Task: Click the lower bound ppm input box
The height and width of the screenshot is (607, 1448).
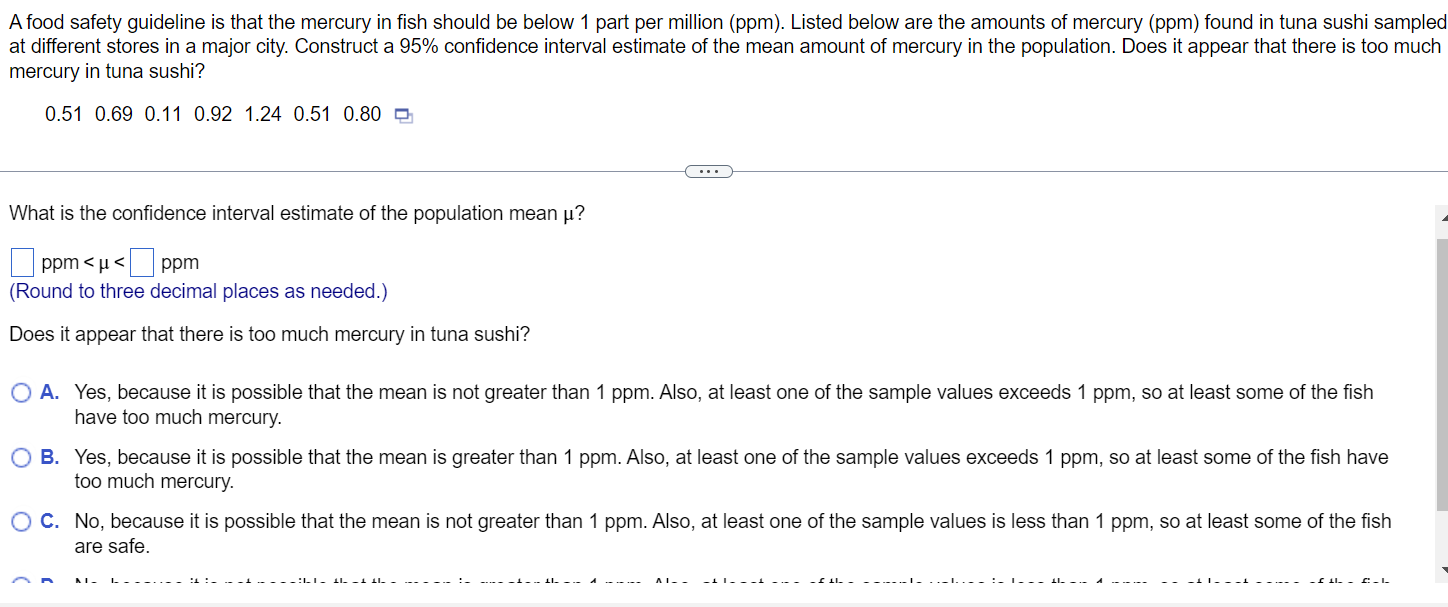Action: (23, 263)
